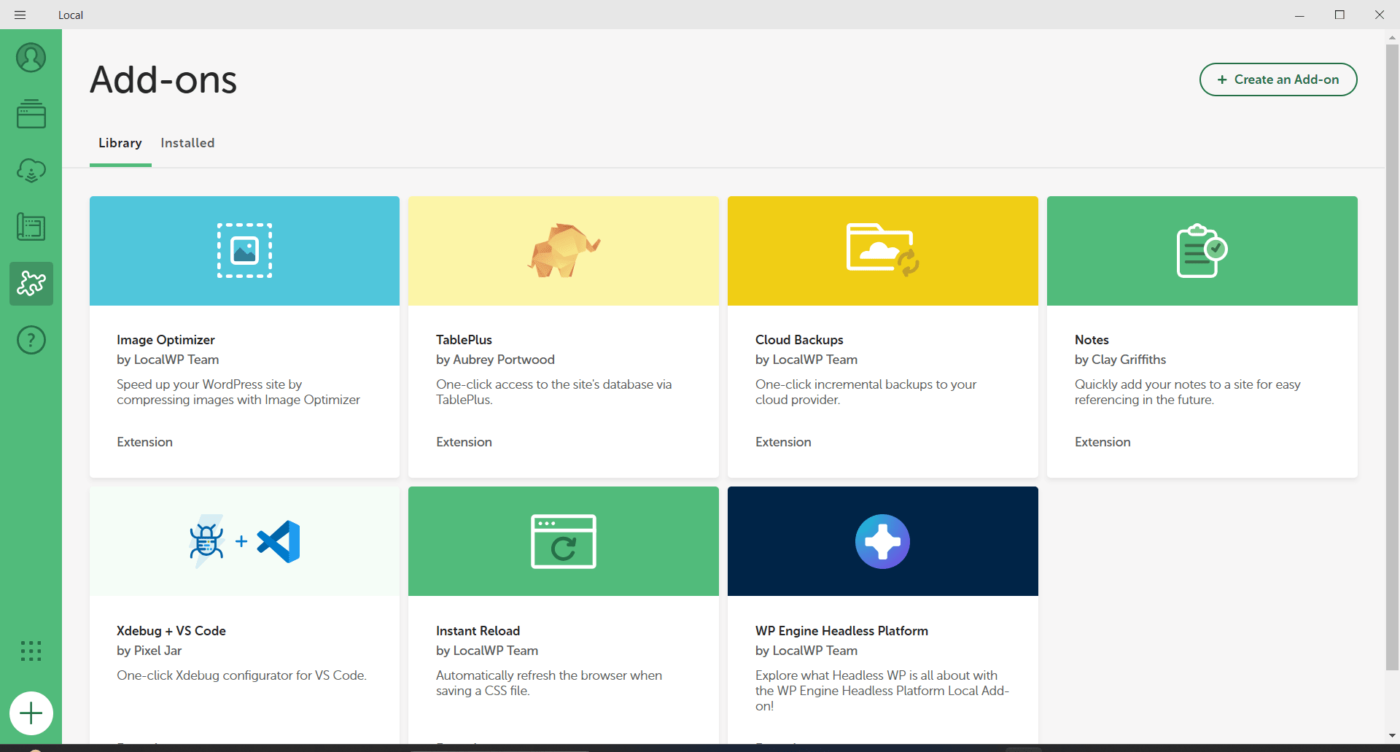Open the grid apps icon in sidebar
The width and height of the screenshot is (1400, 752).
31,651
